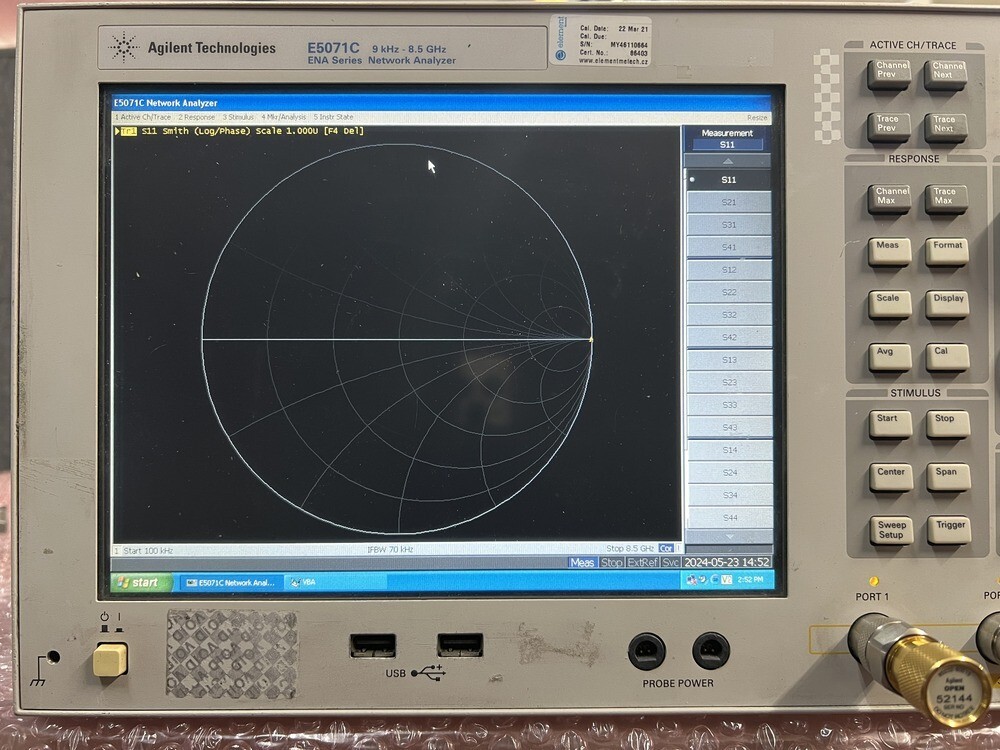Image resolution: width=1000 pixels, height=750 pixels.
Task: Click Stop 8.5 GHz in status bar
Action: pyautogui.click(x=629, y=548)
